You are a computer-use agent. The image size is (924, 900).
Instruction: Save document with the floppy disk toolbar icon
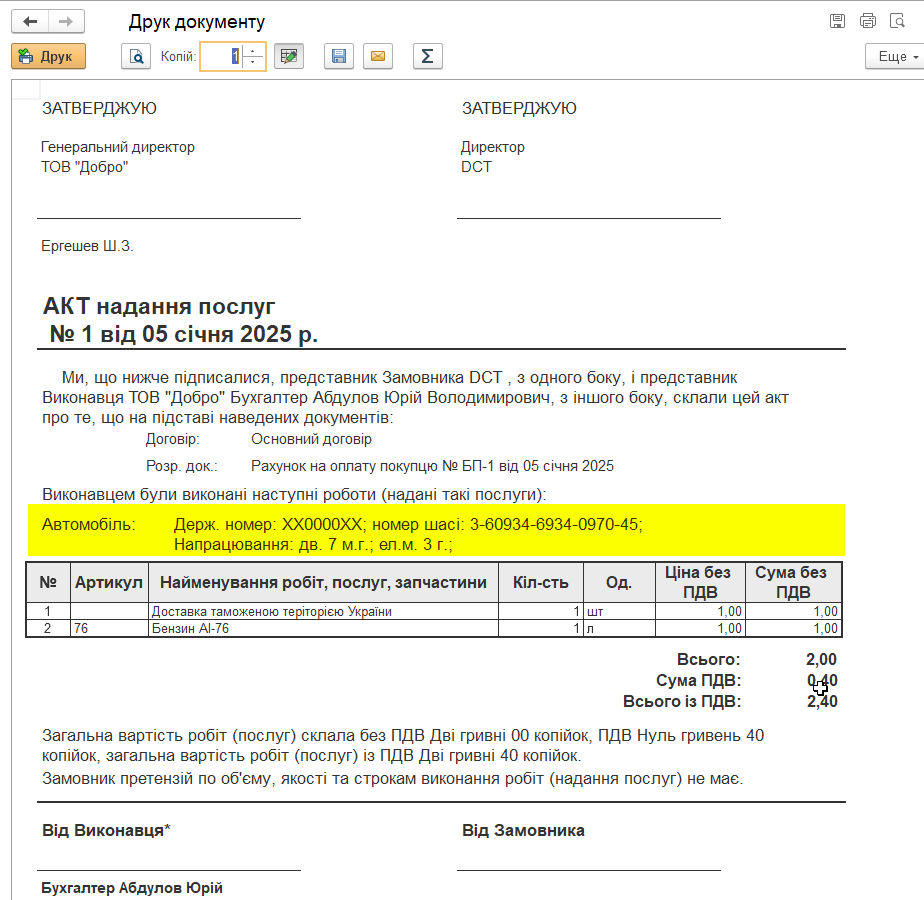(x=339, y=57)
